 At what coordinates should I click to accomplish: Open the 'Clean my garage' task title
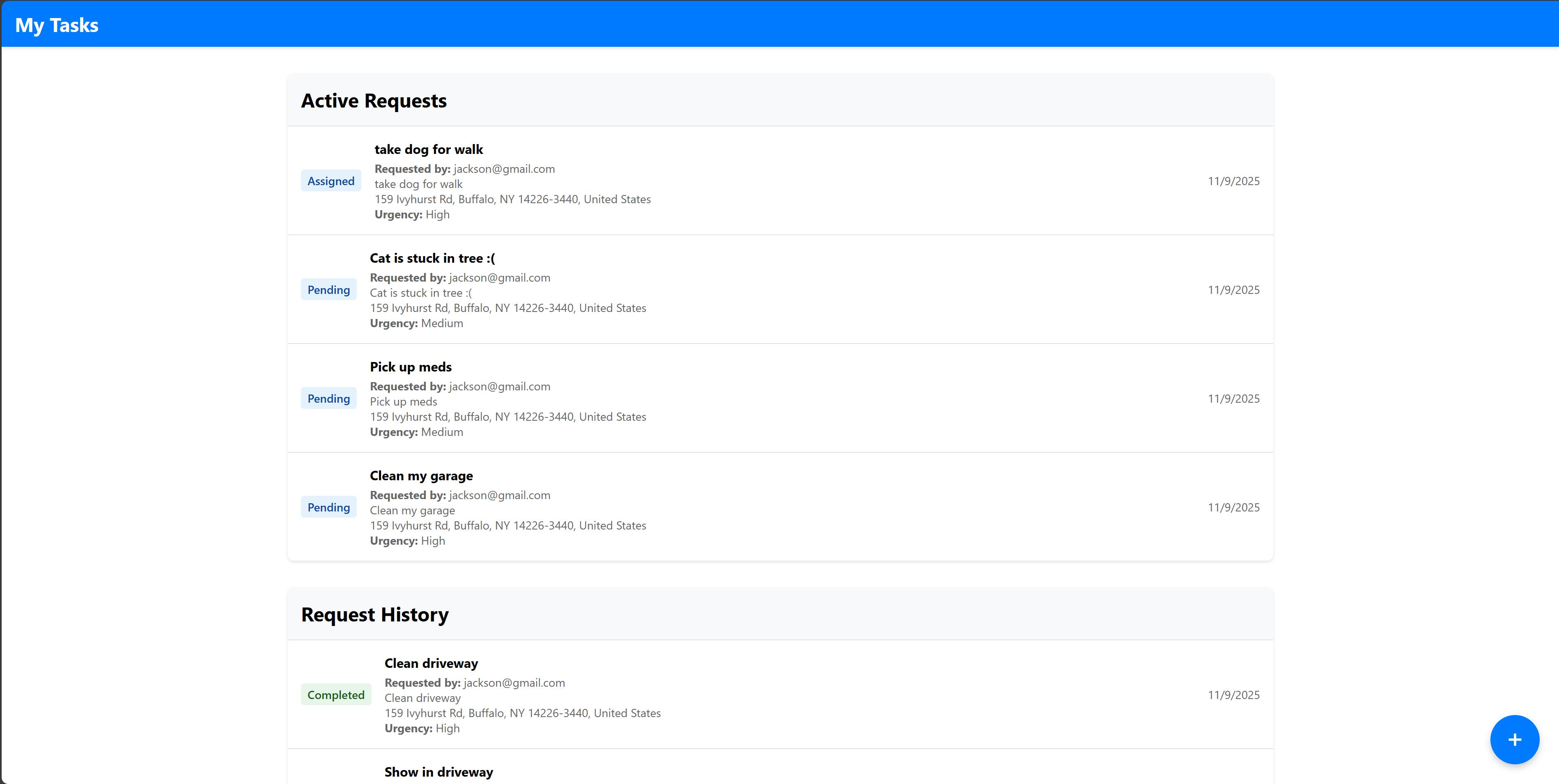pyautogui.click(x=421, y=476)
